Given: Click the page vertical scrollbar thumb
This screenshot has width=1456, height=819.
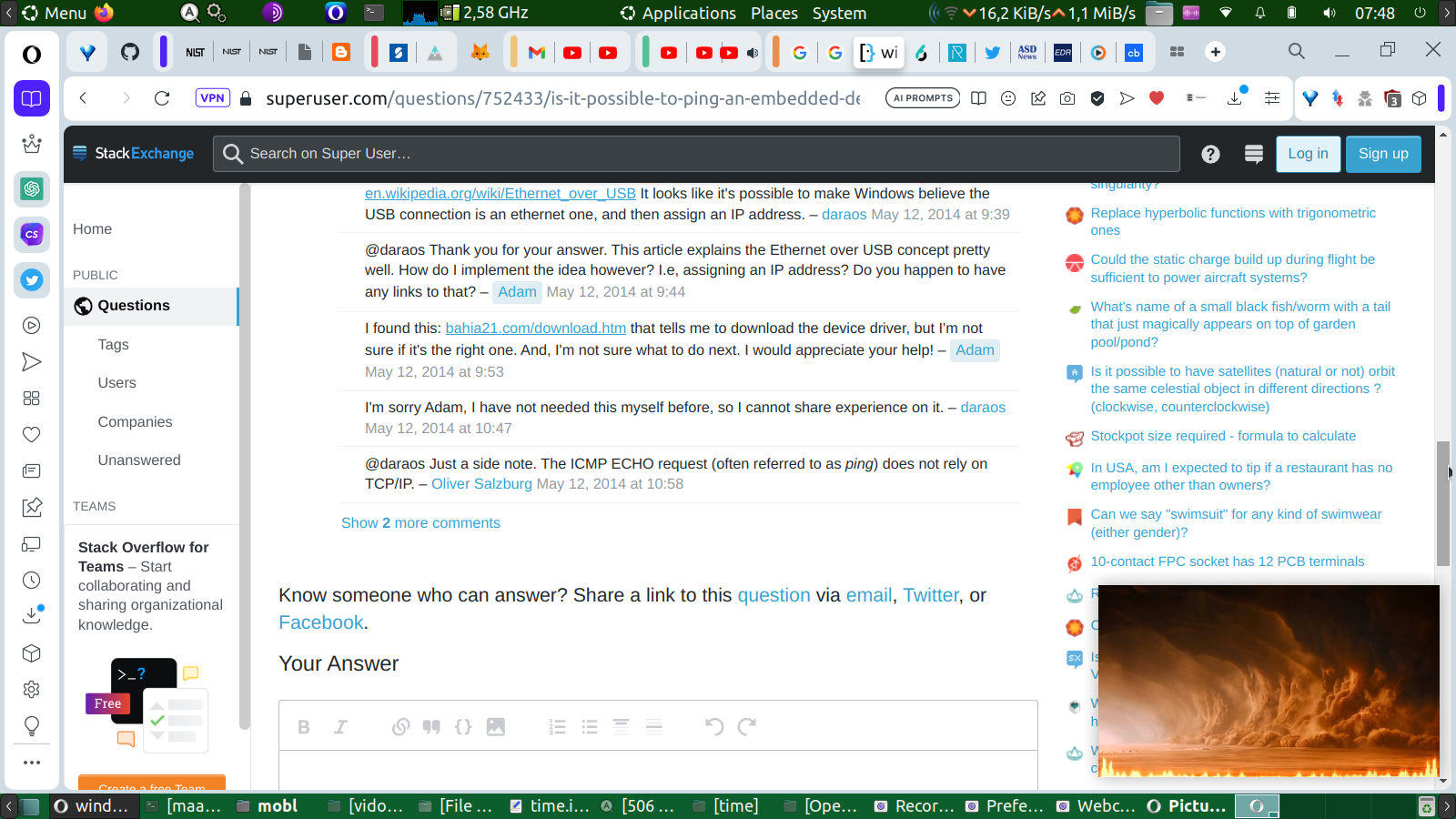Looking at the screenshot, I should tap(1442, 503).
